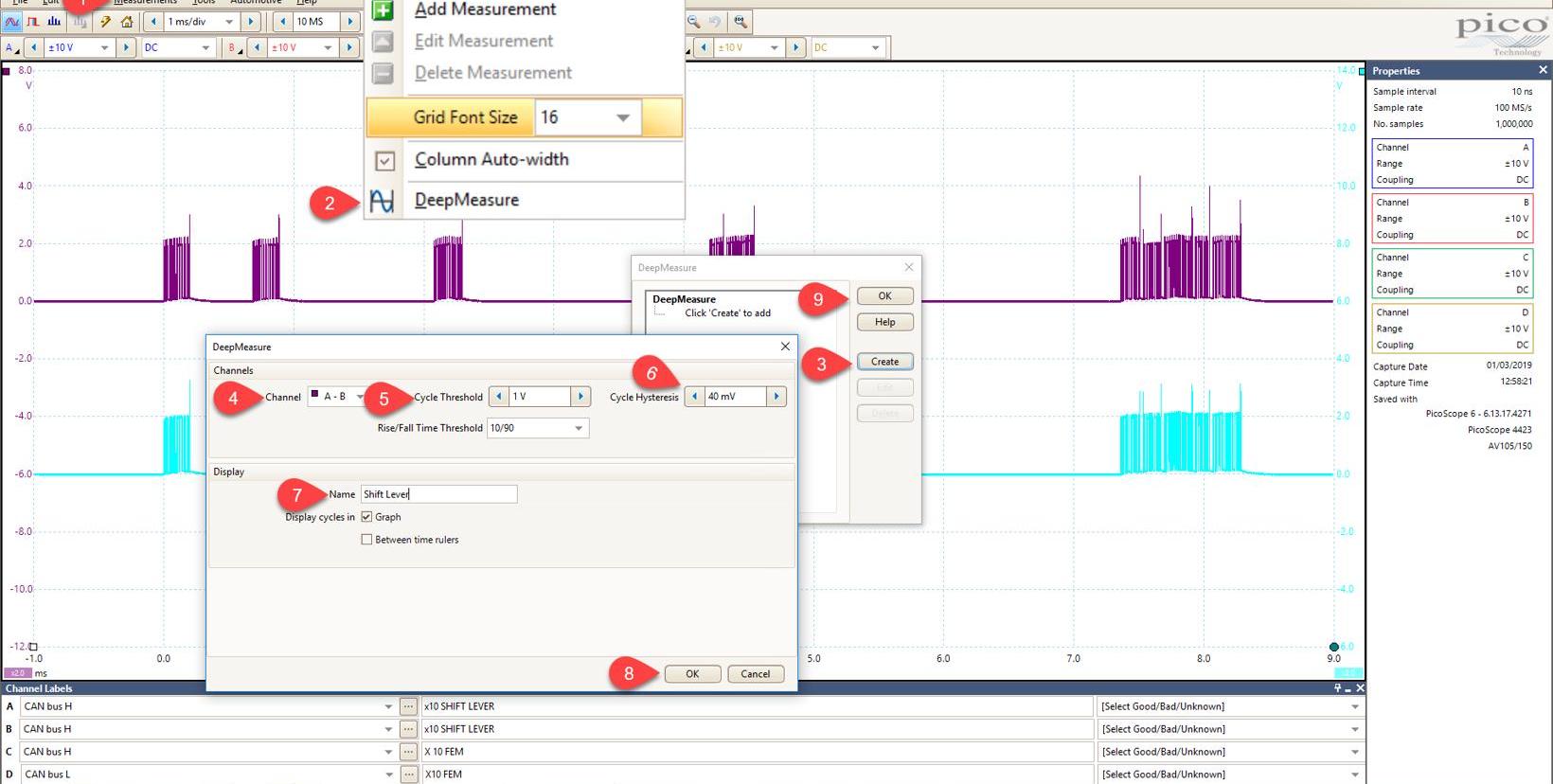Click the zoom to full view icon
Image resolution: width=1553 pixels, height=784 pixels.
[741, 21]
